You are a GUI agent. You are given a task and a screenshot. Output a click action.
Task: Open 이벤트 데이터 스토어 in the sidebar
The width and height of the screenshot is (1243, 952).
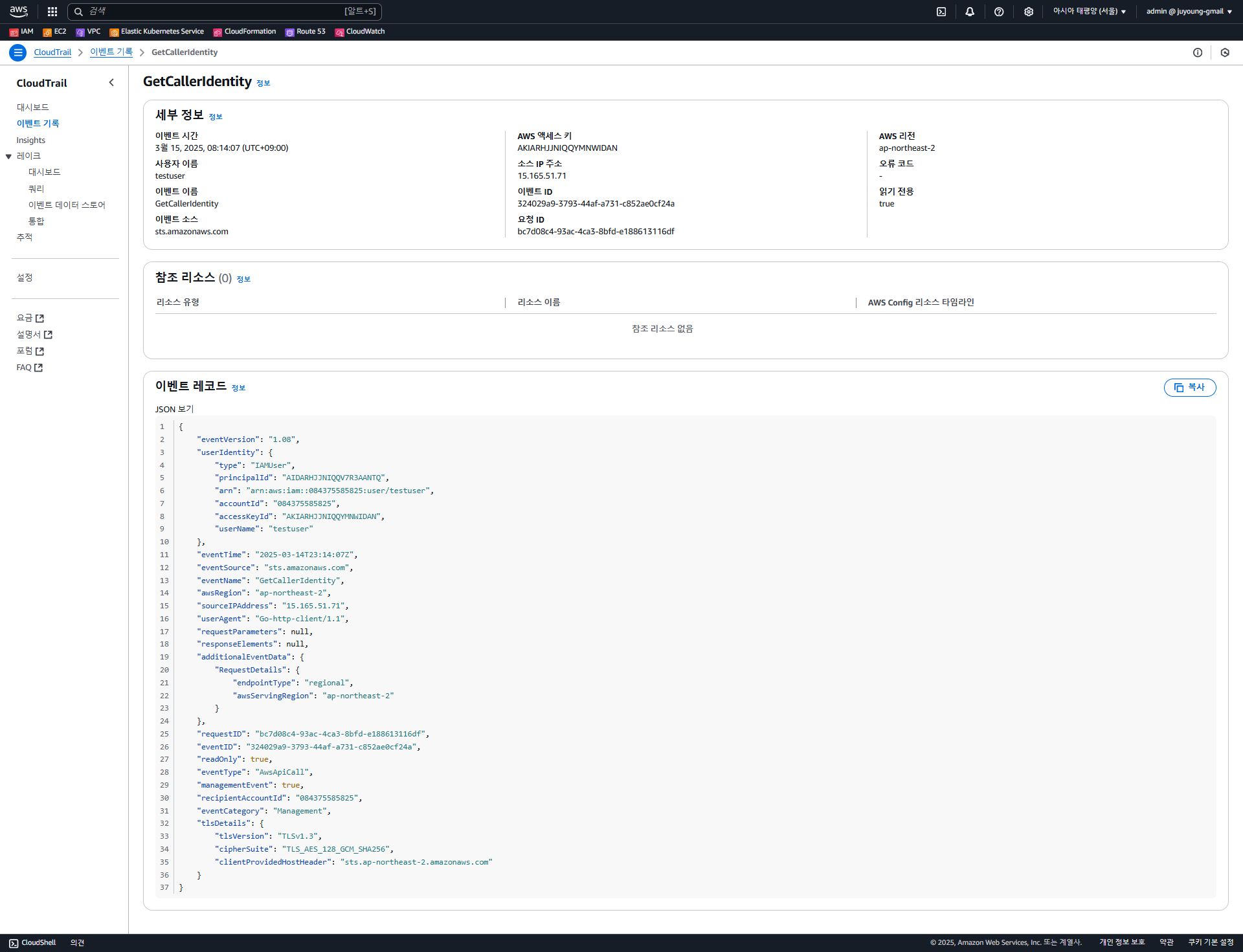point(67,205)
